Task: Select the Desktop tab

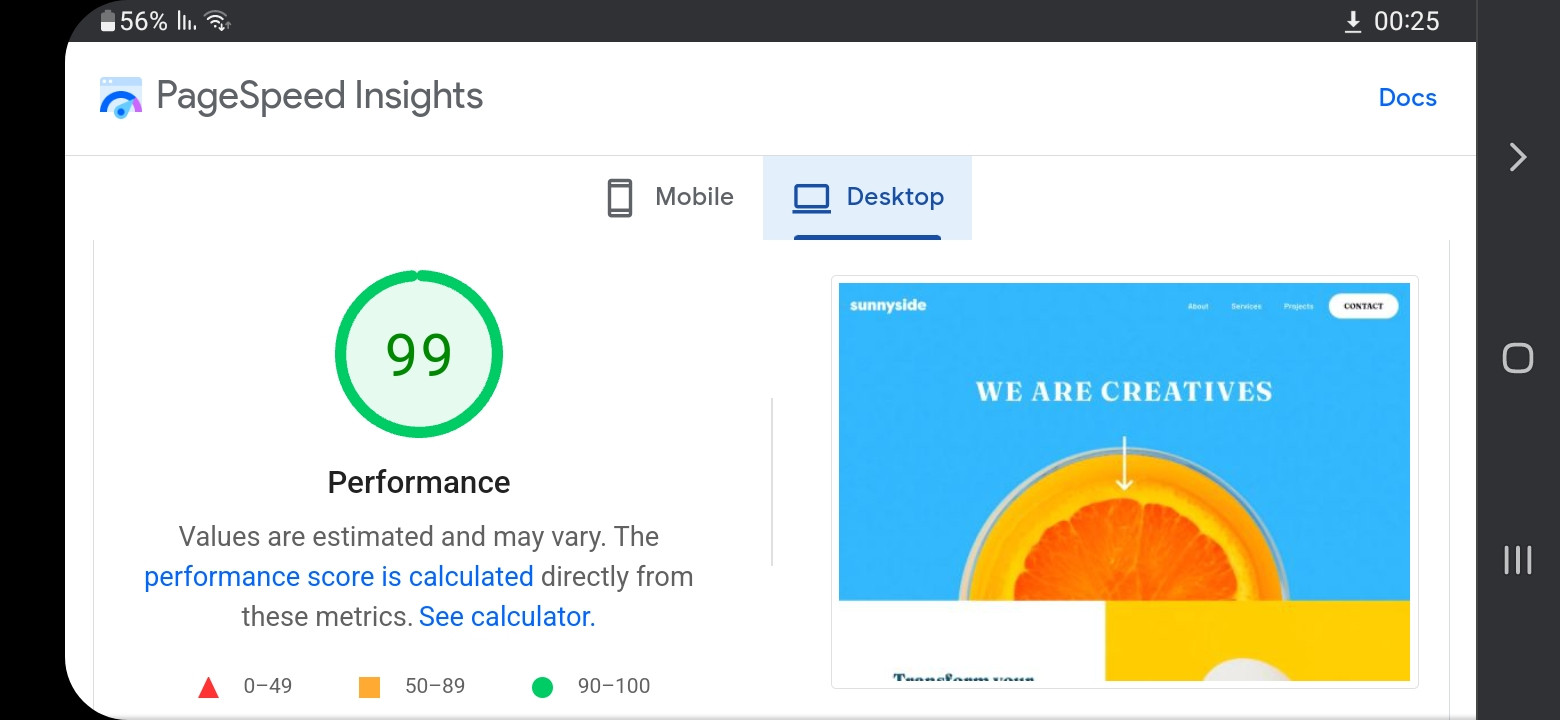Action: coord(868,197)
